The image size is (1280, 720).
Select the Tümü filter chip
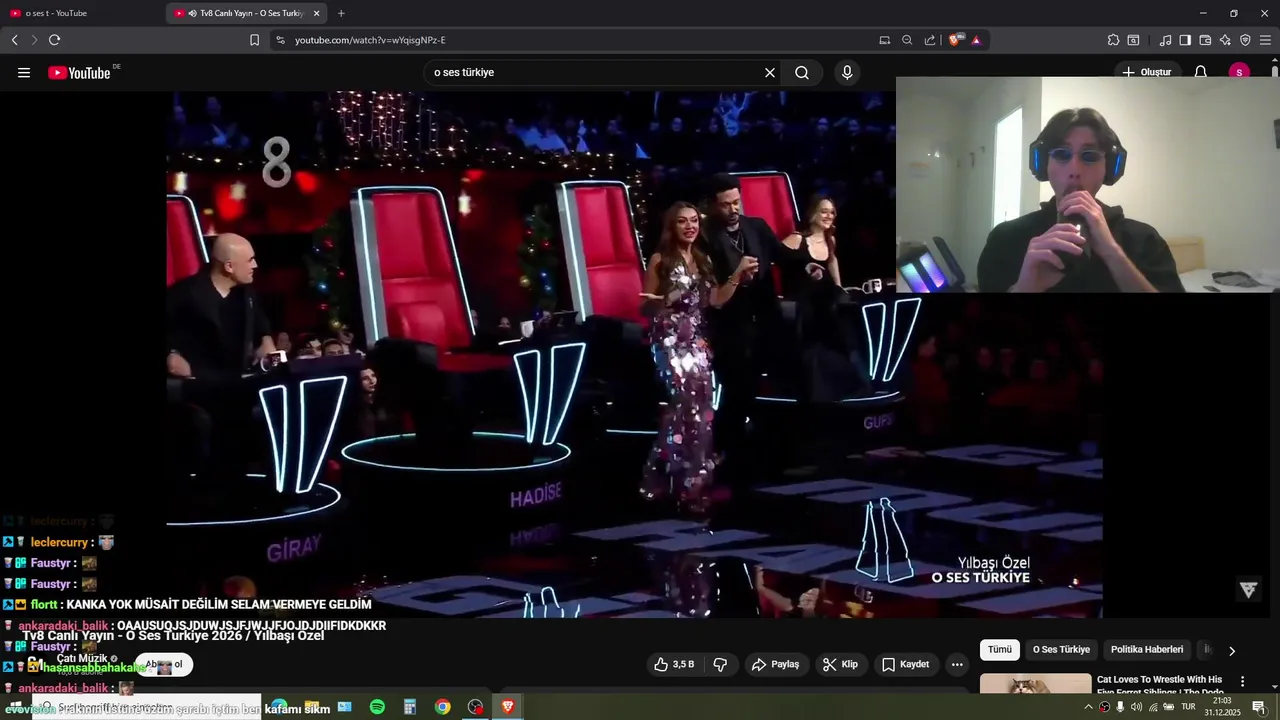(x=1000, y=650)
